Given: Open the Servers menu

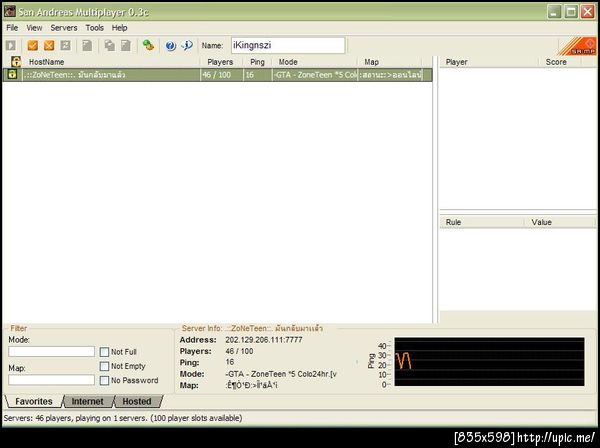Looking at the screenshot, I should coord(64,28).
